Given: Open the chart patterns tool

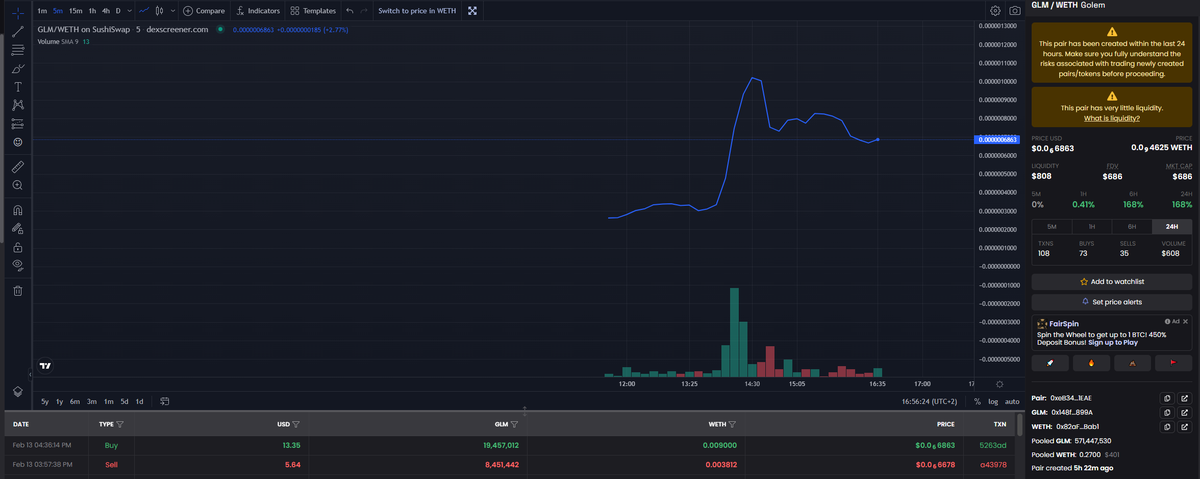Looking at the screenshot, I should point(18,105).
